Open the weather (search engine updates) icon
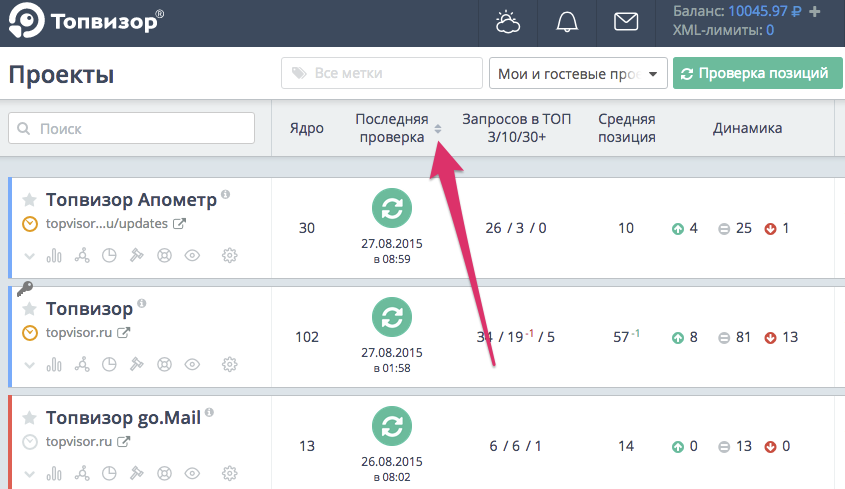This screenshot has width=845, height=489. [x=508, y=22]
